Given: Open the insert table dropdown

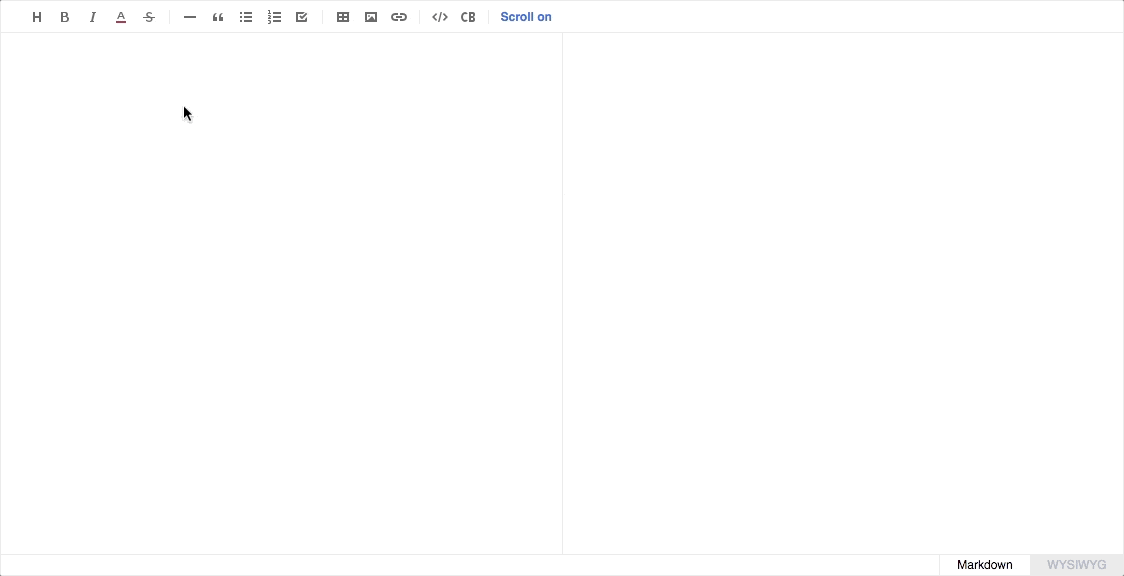Looking at the screenshot, I should [x=343, y=17].
